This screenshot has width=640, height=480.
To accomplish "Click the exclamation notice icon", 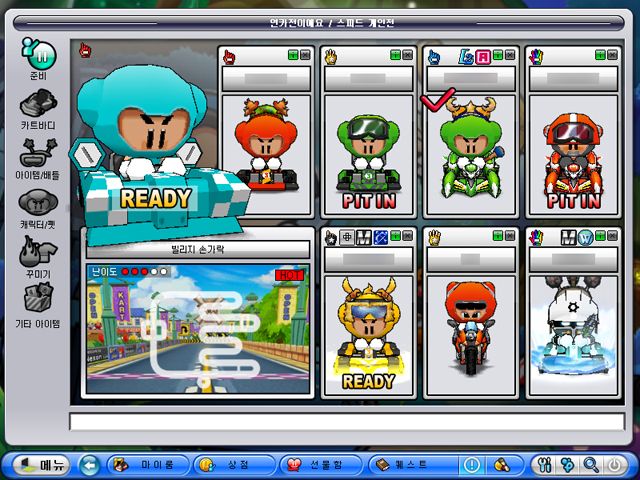I will pyautogui.click(x=472, y=465).
